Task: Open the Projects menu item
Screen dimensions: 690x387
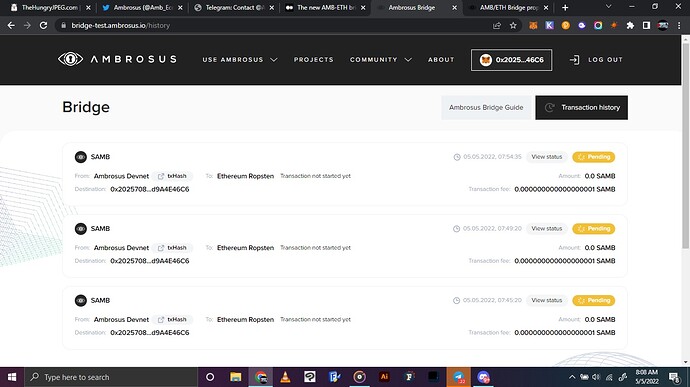Action: point(314,59)
